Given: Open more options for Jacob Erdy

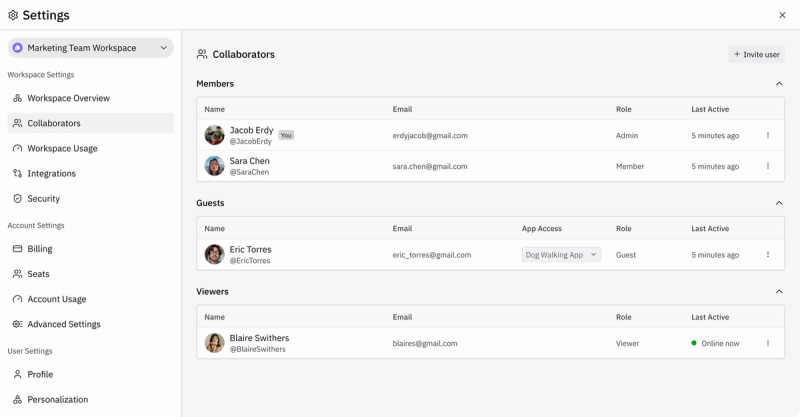Looking at the screenshot, I should click(768, 135).
